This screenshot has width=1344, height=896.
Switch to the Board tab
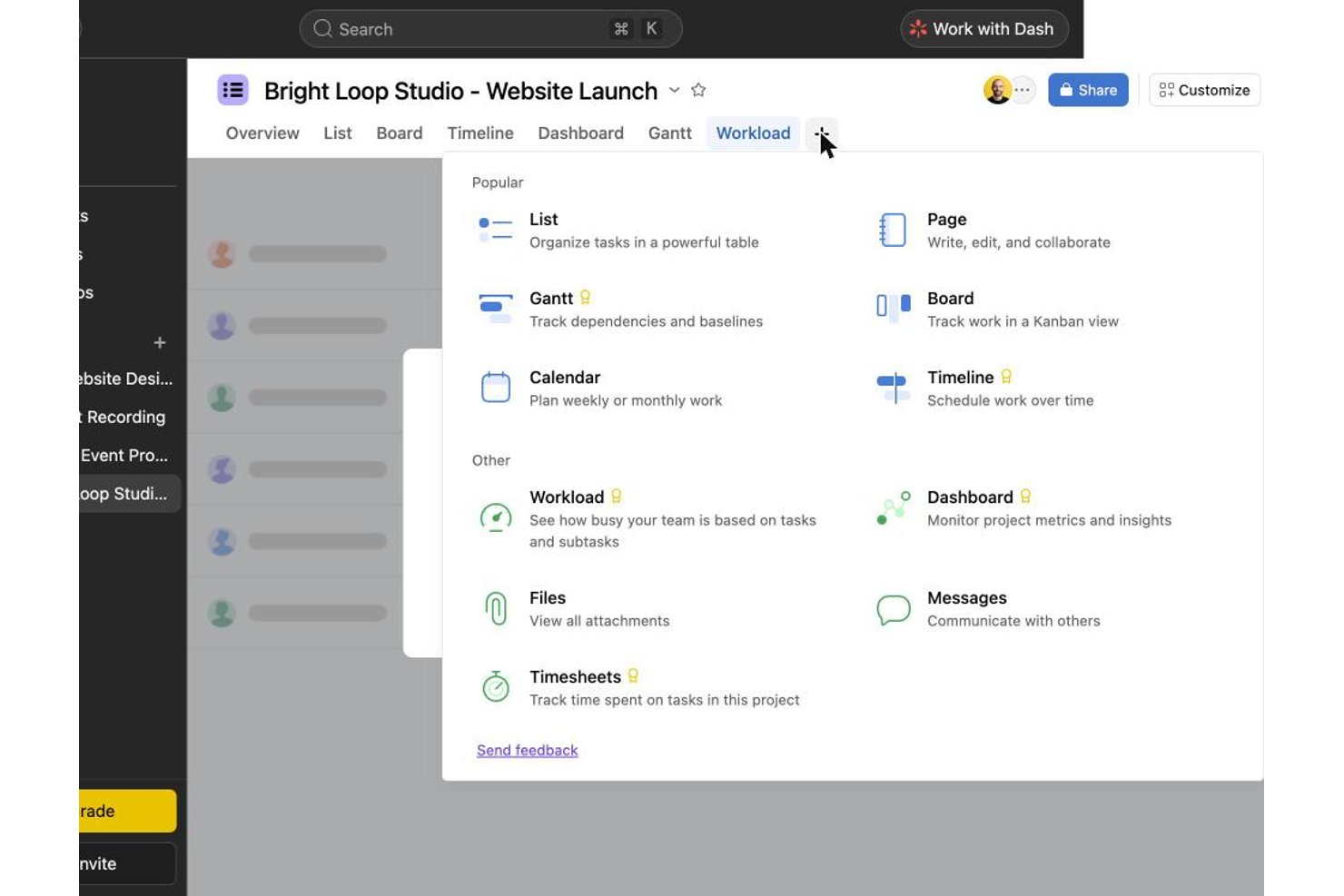(x=400, y=133)
